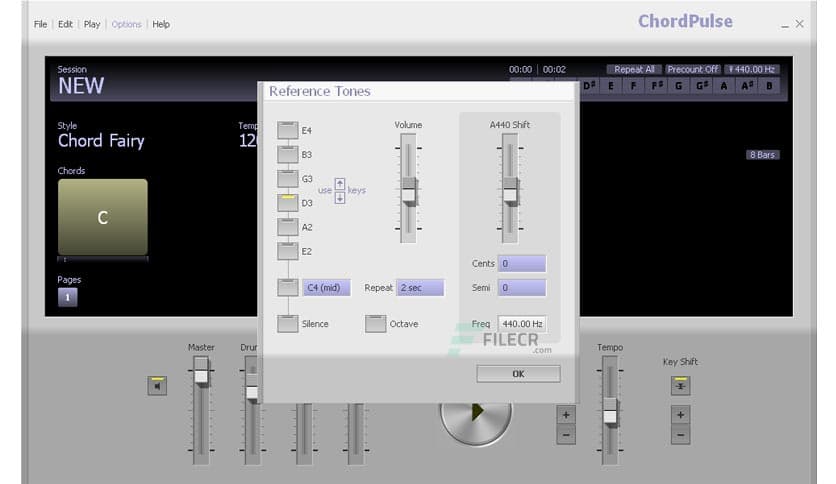This screenshot has width=836, height=484.
Task: Enable the Octave toggle
Action: 375,324
